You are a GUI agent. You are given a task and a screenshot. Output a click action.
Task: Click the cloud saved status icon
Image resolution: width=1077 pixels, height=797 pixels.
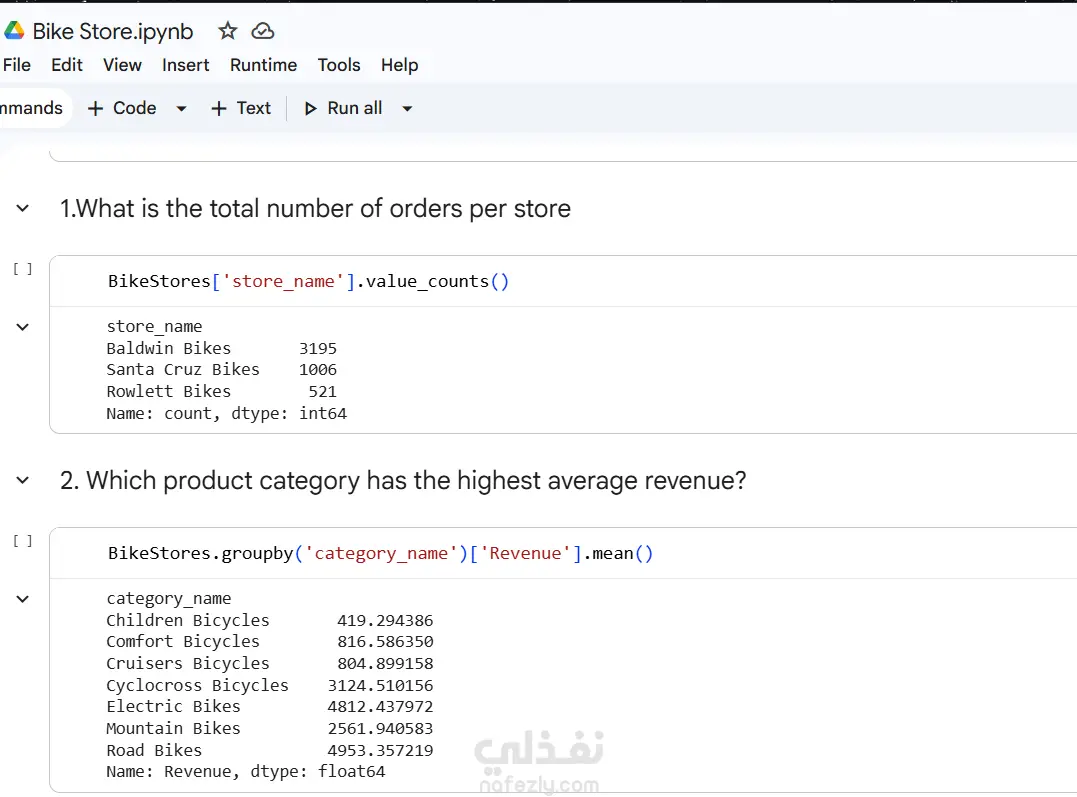pos(262,31)
